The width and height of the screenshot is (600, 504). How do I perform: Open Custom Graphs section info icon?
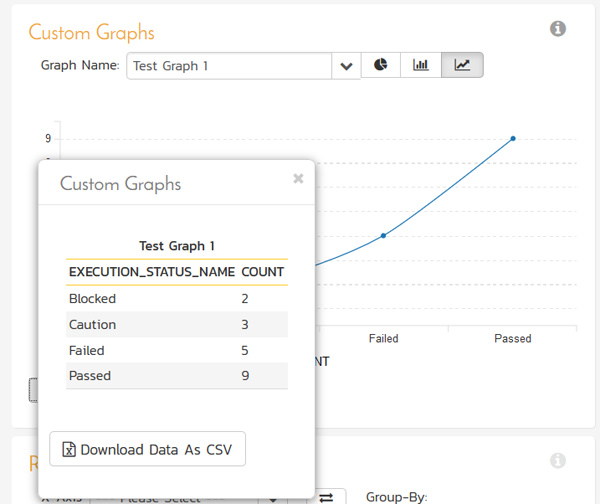(x=558, y=29)
